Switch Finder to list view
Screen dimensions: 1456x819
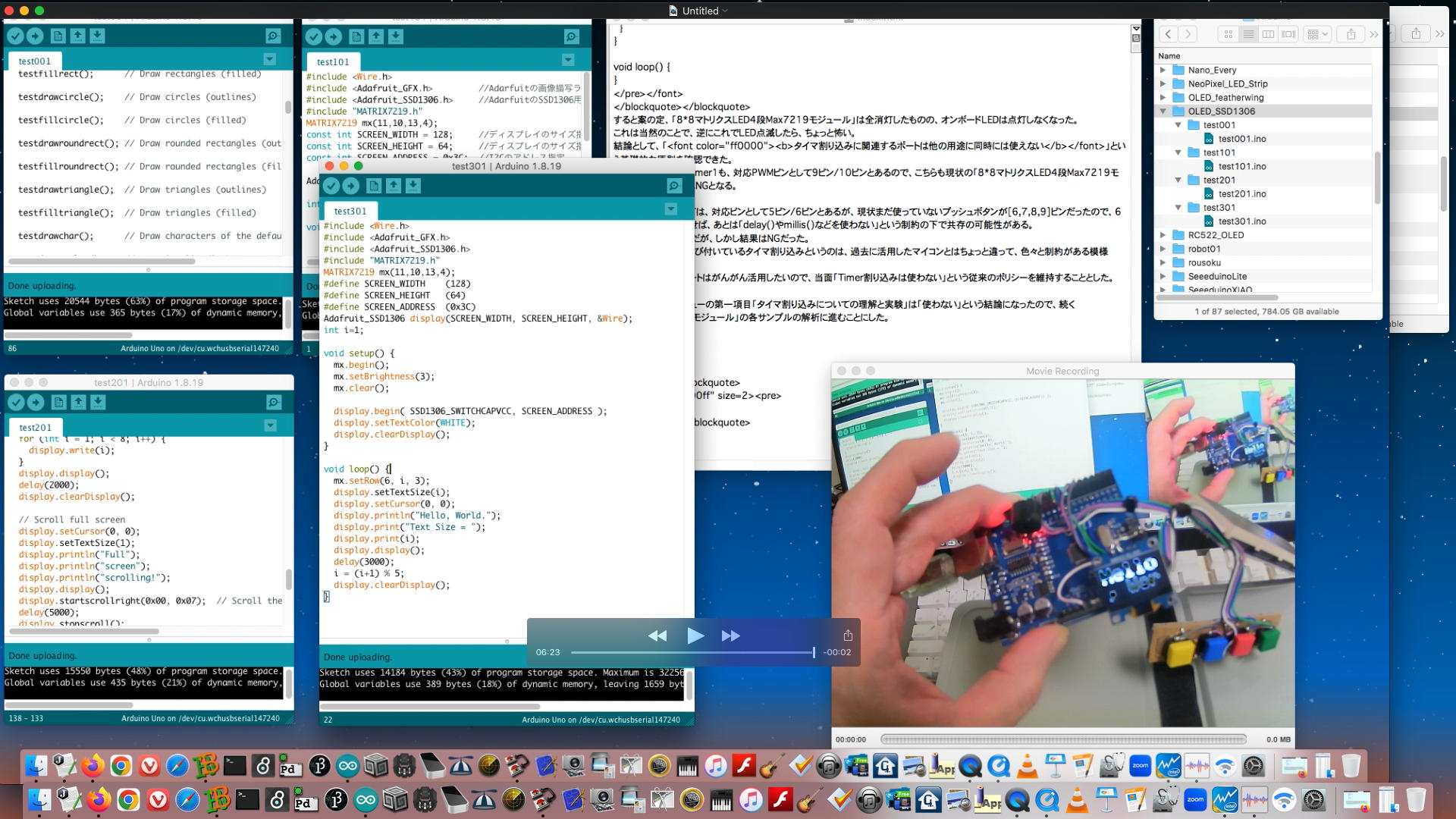point(1248,34)
